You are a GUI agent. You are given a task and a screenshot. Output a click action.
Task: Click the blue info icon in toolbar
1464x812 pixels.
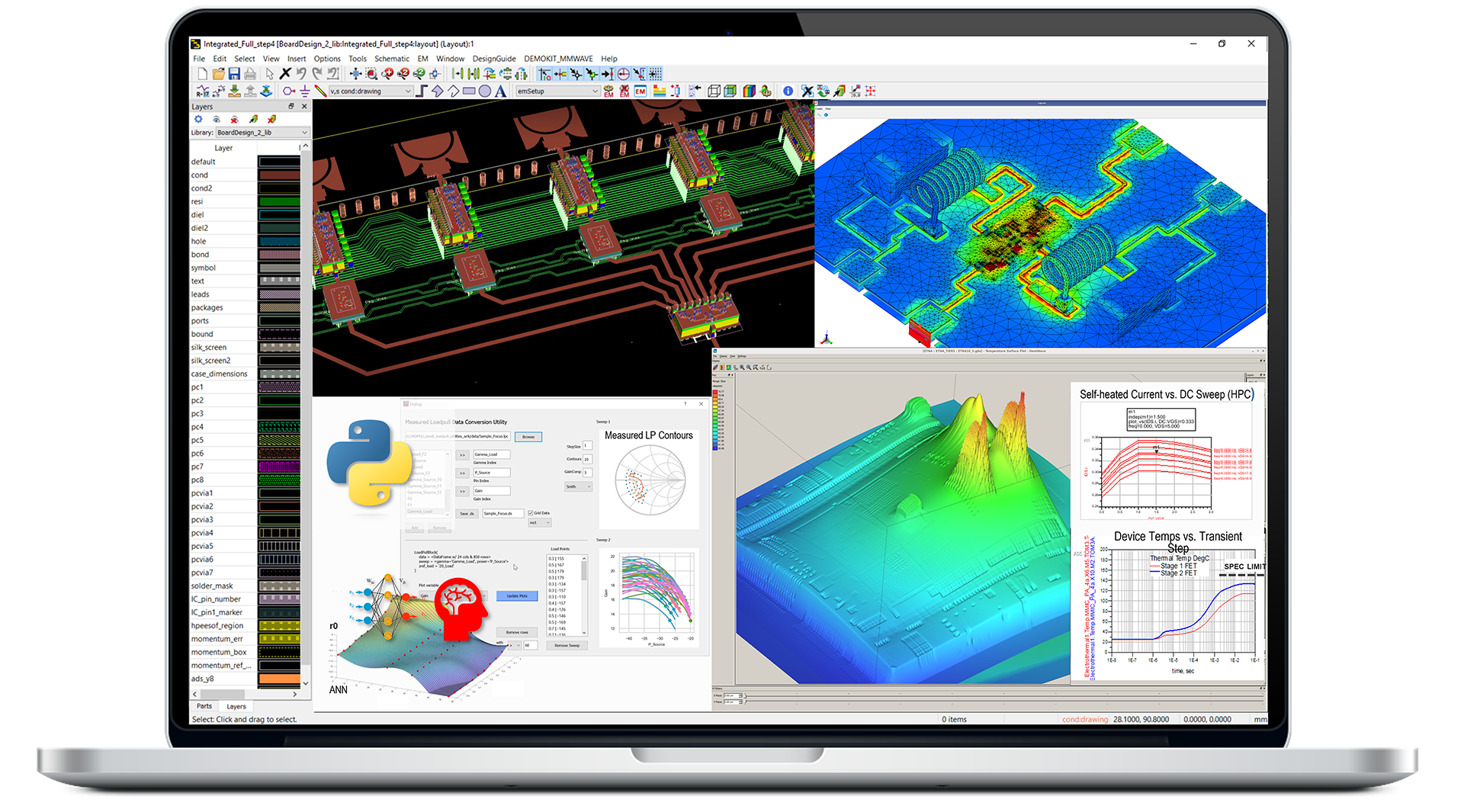pyautogui.click(x=788, y=91)
